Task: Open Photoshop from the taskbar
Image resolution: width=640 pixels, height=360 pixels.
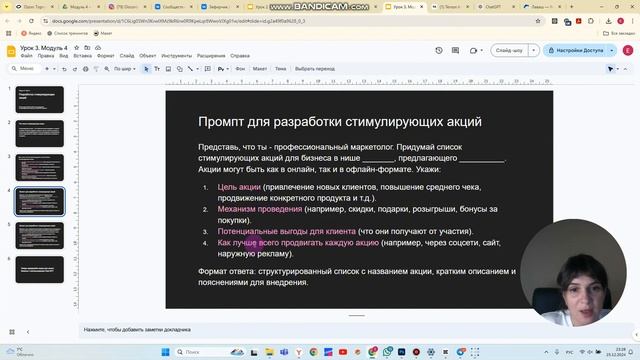Action: click(402, 352)
